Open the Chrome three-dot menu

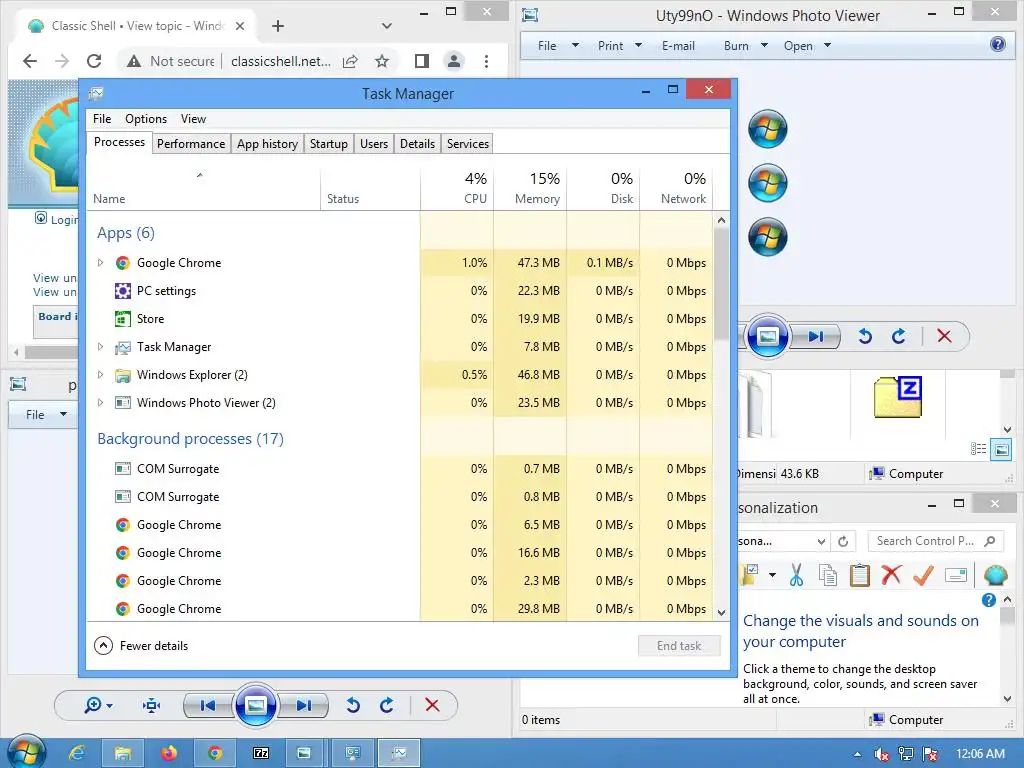[486, 61]
